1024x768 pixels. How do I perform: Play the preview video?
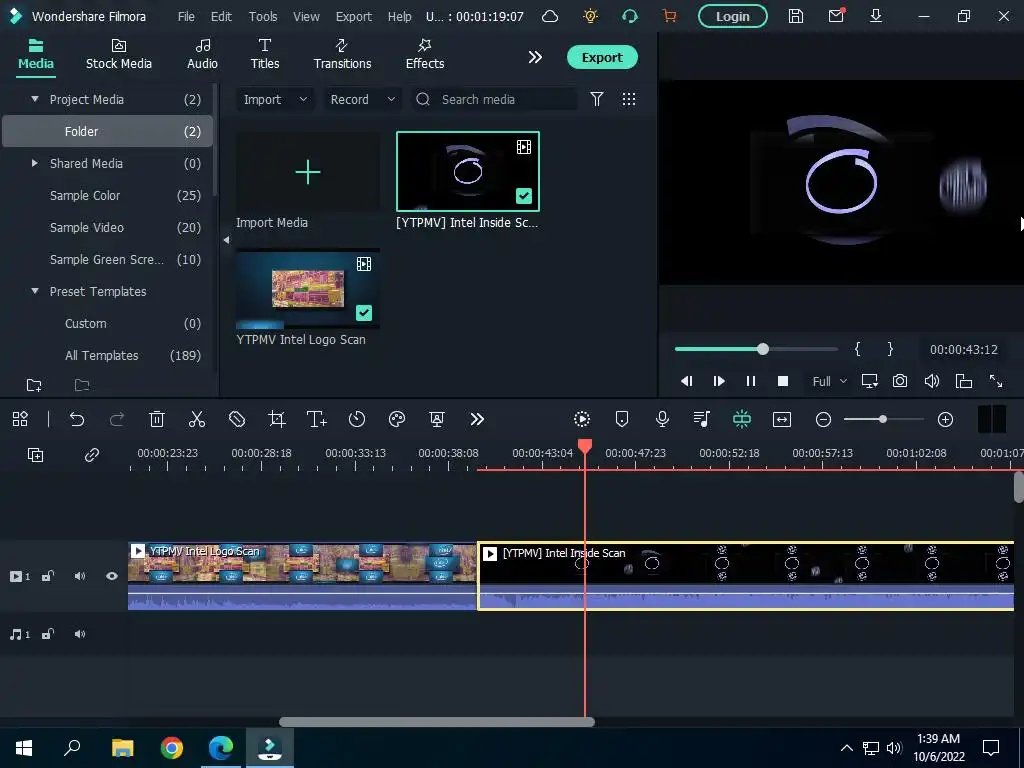tap(719, 381)
